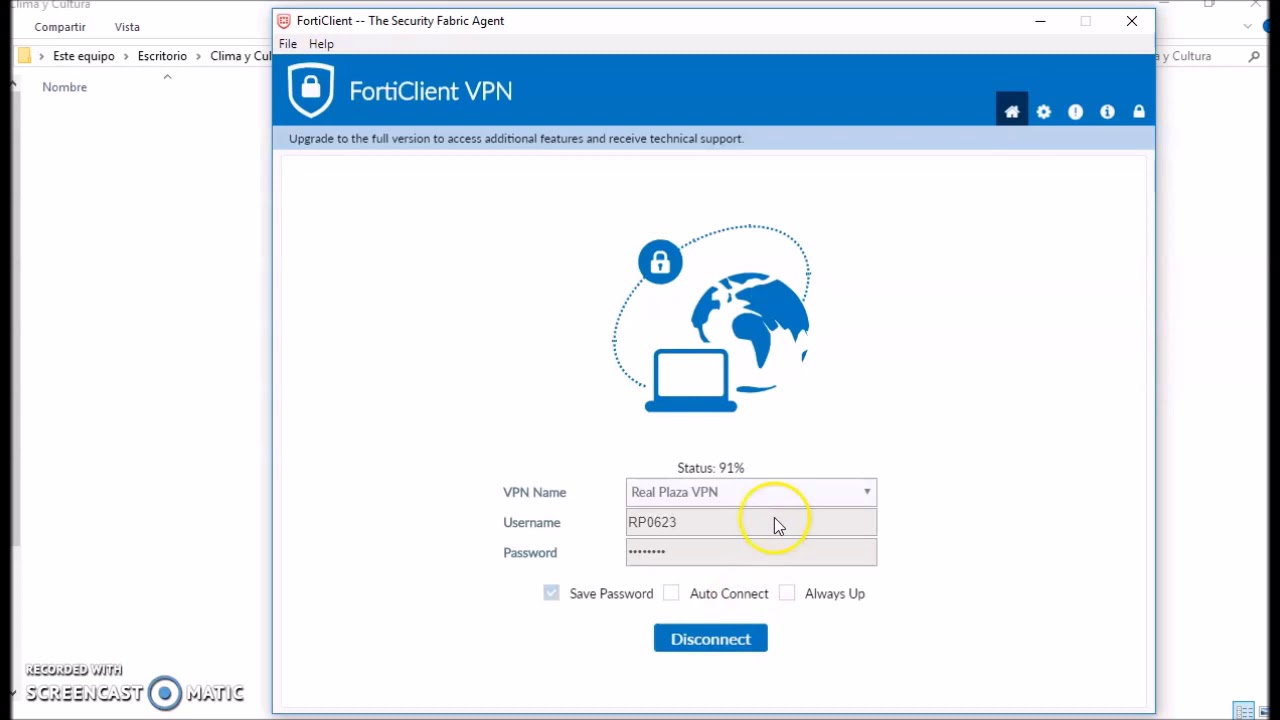Image resolution: width=1280 pixels, height=720 pixels.
Task: Enable Always Up checkbox
Action: (787, 593)
